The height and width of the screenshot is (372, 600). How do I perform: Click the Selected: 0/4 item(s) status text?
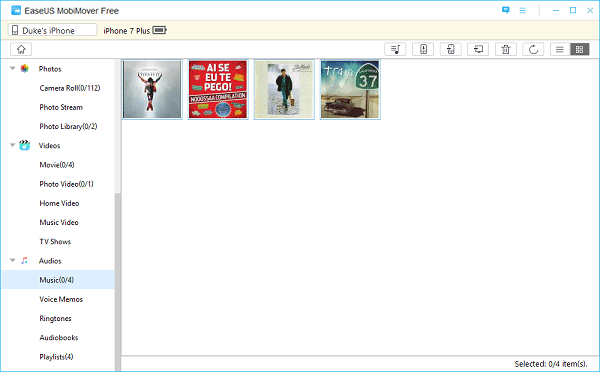(551, 364)
